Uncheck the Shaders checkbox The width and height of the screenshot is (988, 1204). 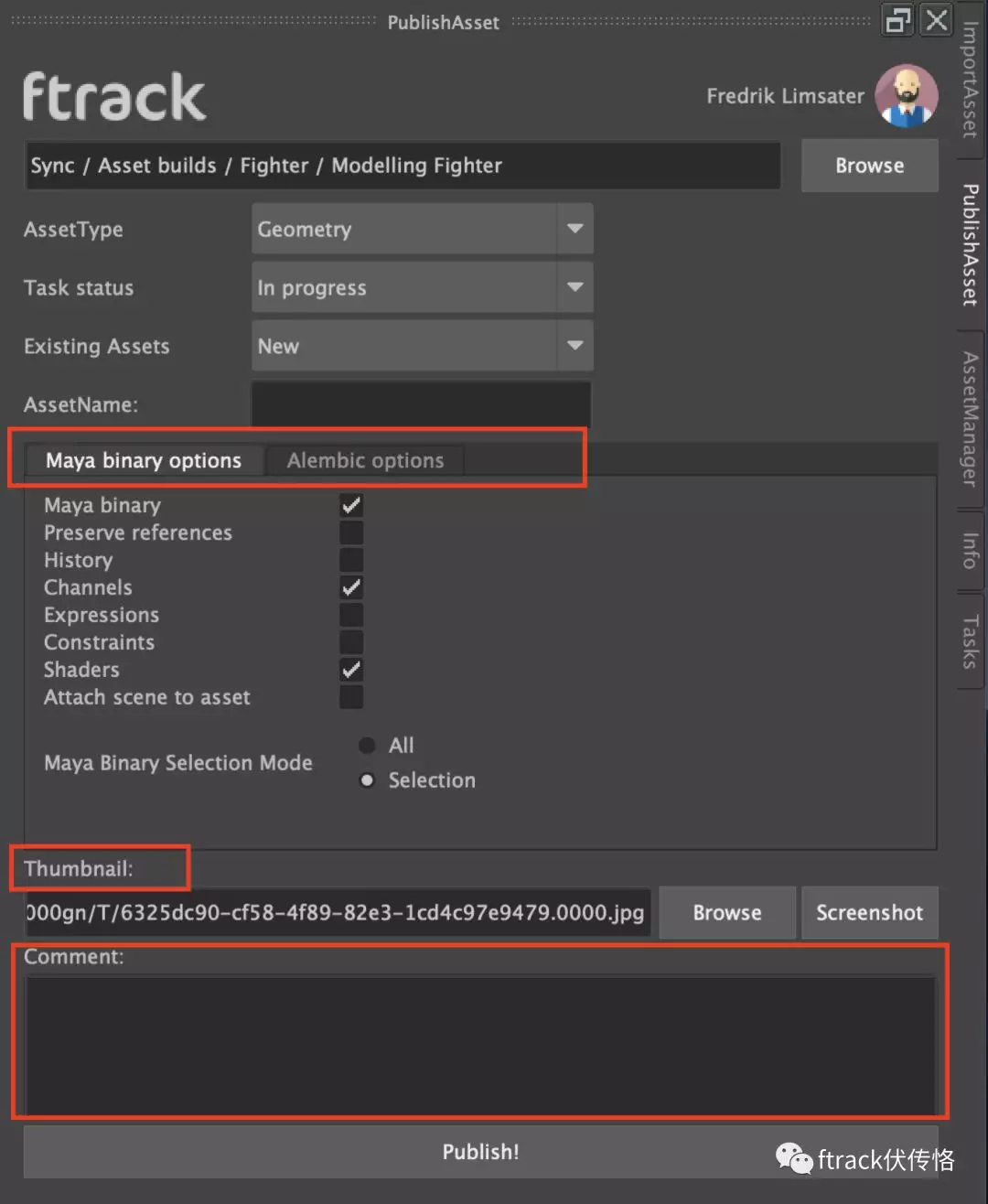coord(351,670)
